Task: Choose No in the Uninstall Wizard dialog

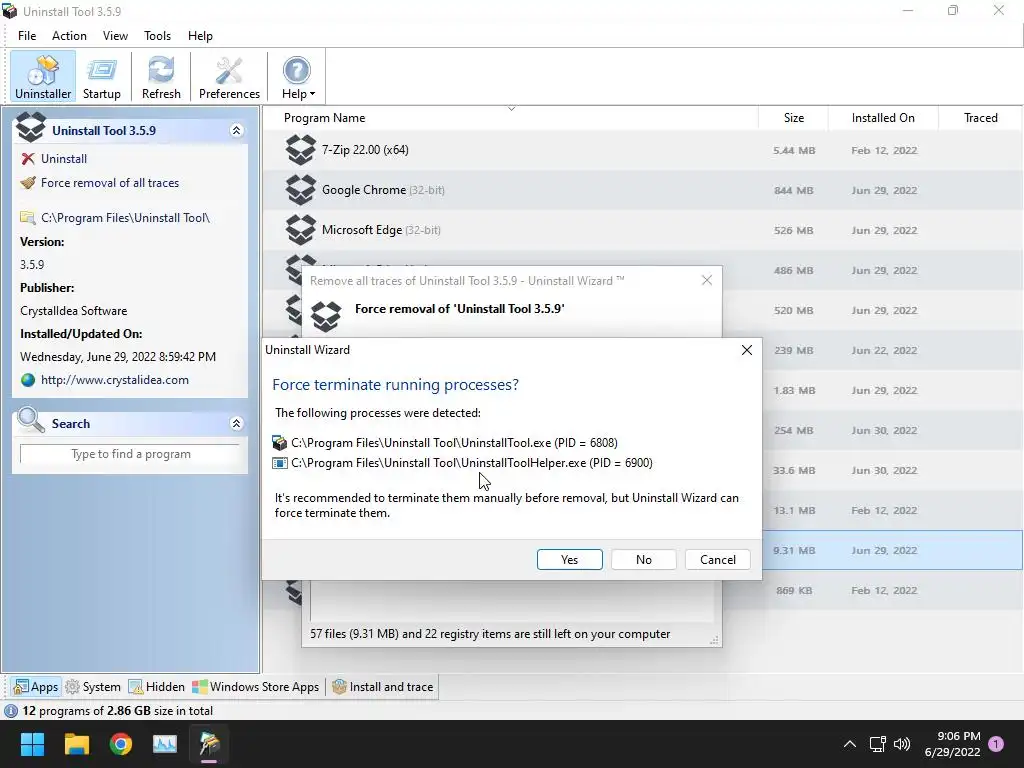Action: [x=643, y=560]
